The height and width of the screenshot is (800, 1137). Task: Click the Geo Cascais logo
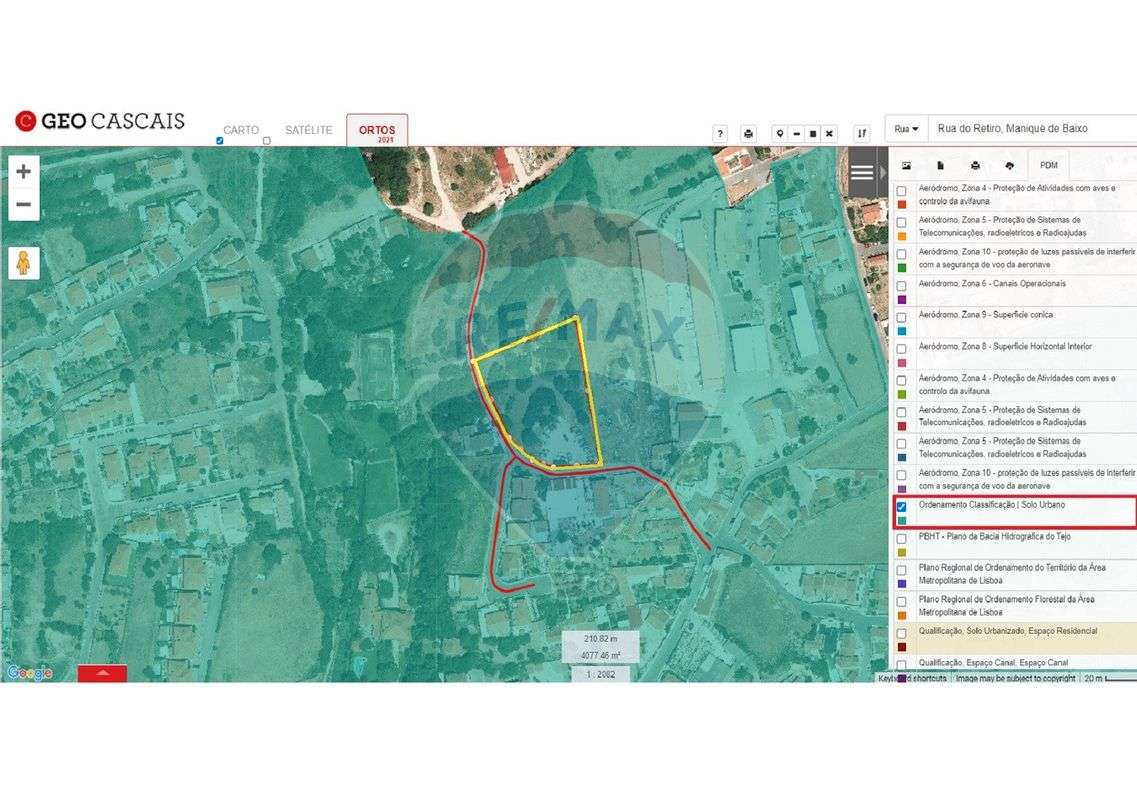[100, 120]
